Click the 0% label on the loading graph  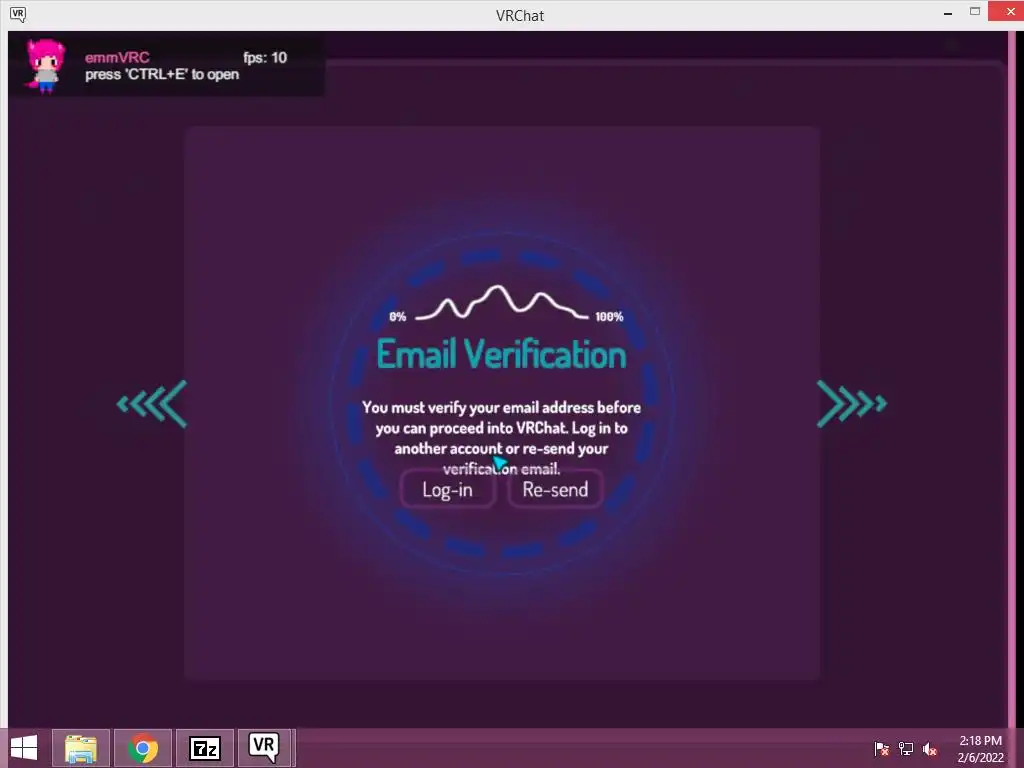coord(398,317)
